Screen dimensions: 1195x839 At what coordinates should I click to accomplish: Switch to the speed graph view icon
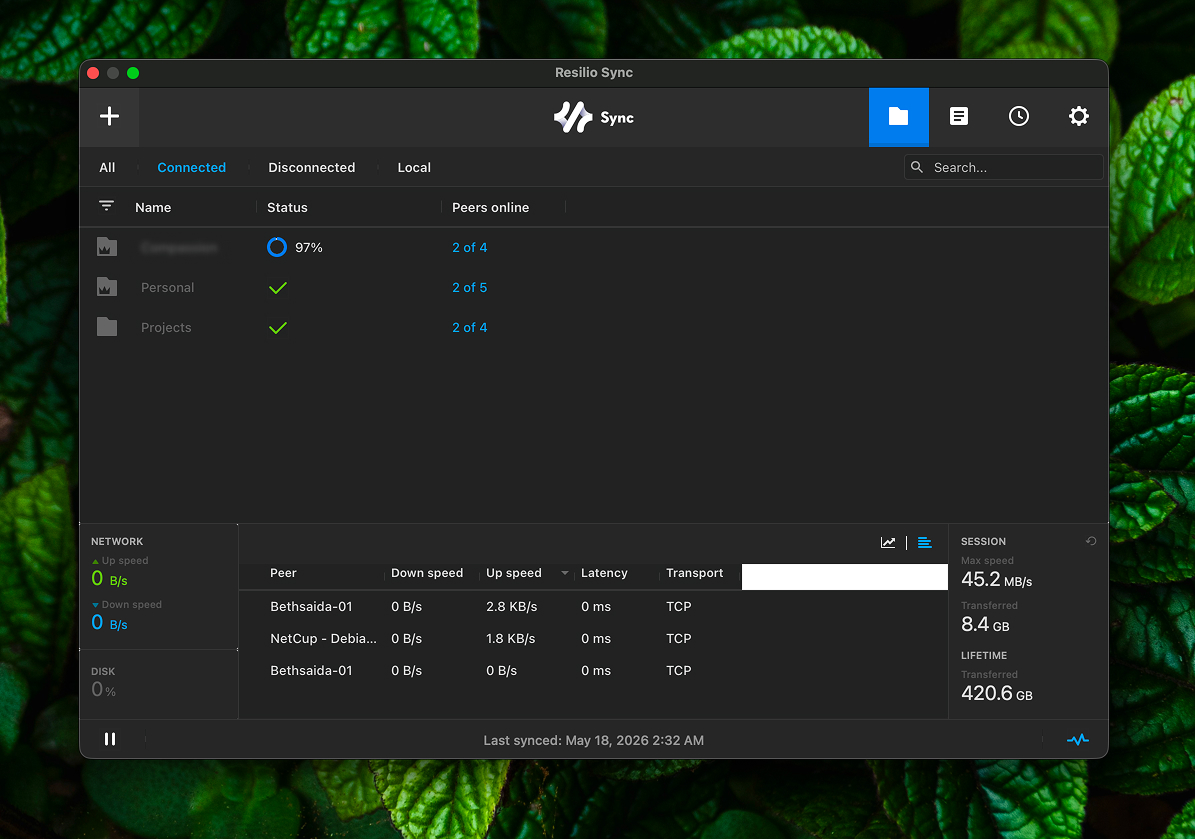click(x=888, y=543)
